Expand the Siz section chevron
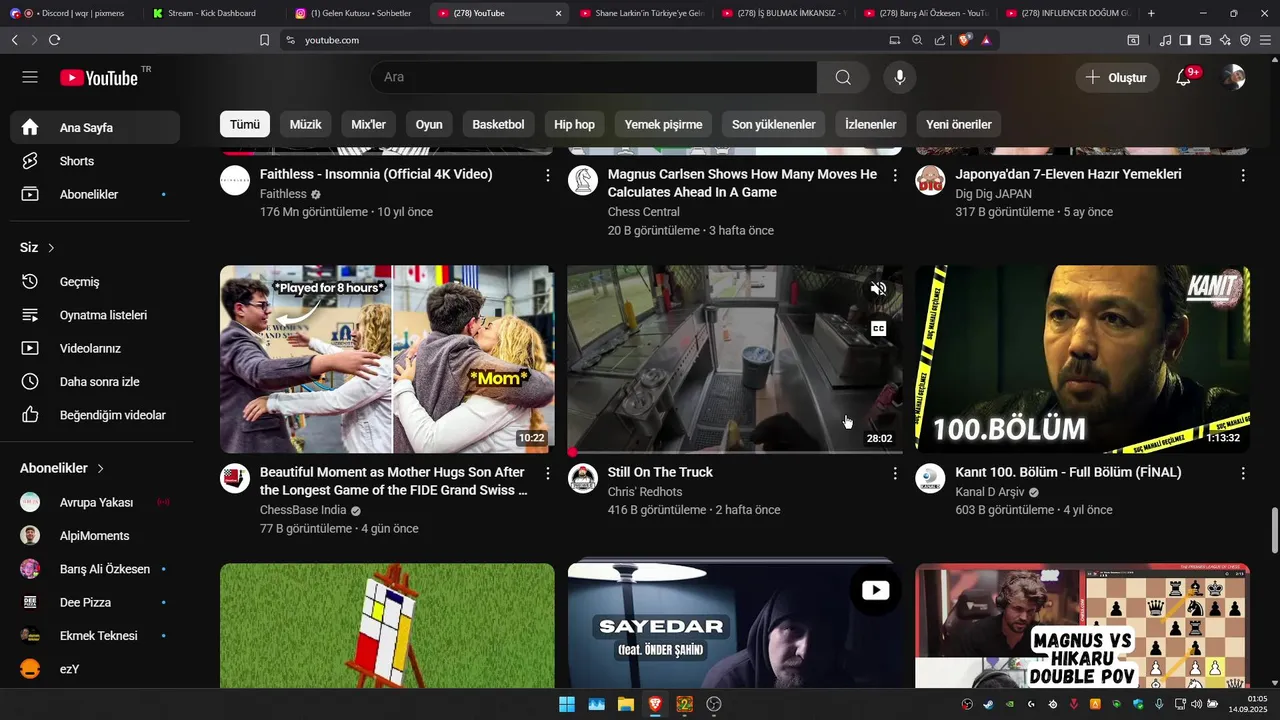The height and width of the screenshot is (720, 1280). pyautogui.click(x=51, y=247)
